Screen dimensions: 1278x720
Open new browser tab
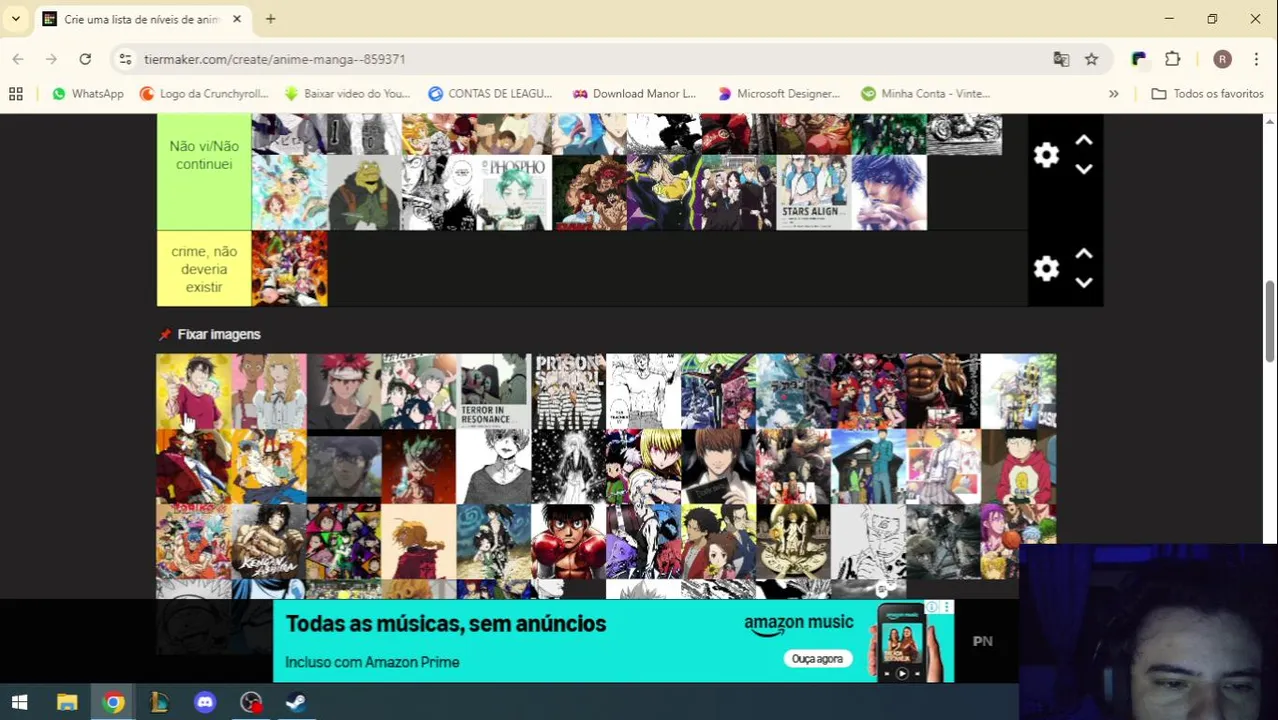coord(270,19)
